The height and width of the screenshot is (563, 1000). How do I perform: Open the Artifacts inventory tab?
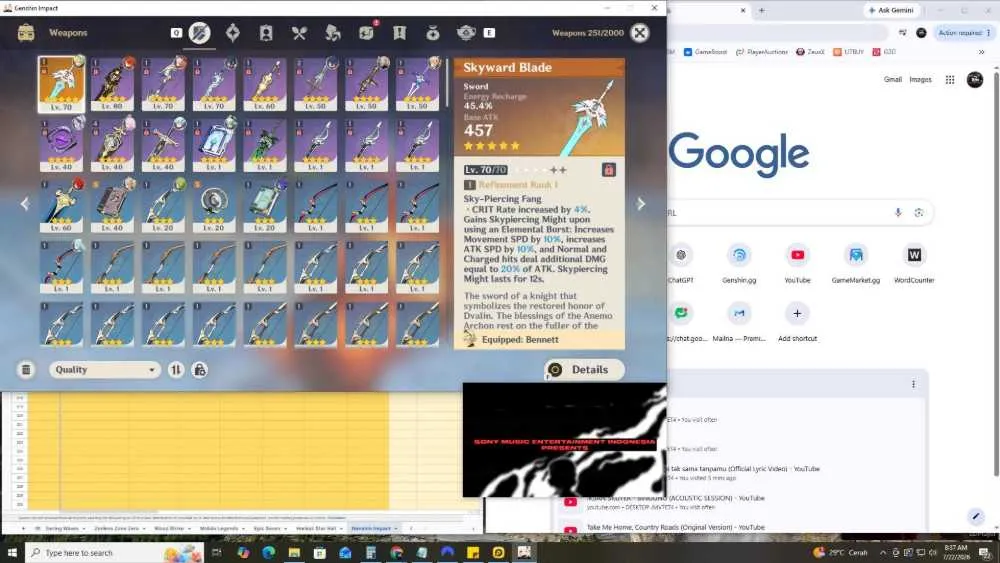(233, 33)
